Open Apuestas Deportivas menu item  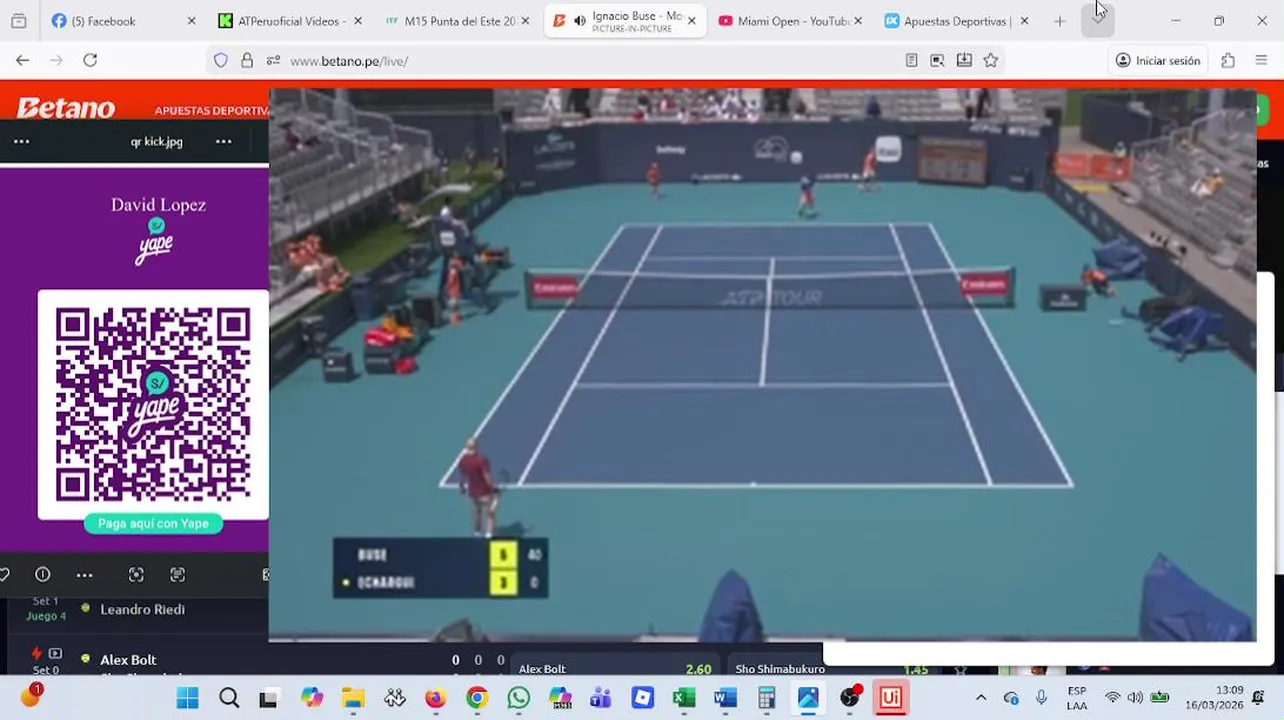coord(212,111)
